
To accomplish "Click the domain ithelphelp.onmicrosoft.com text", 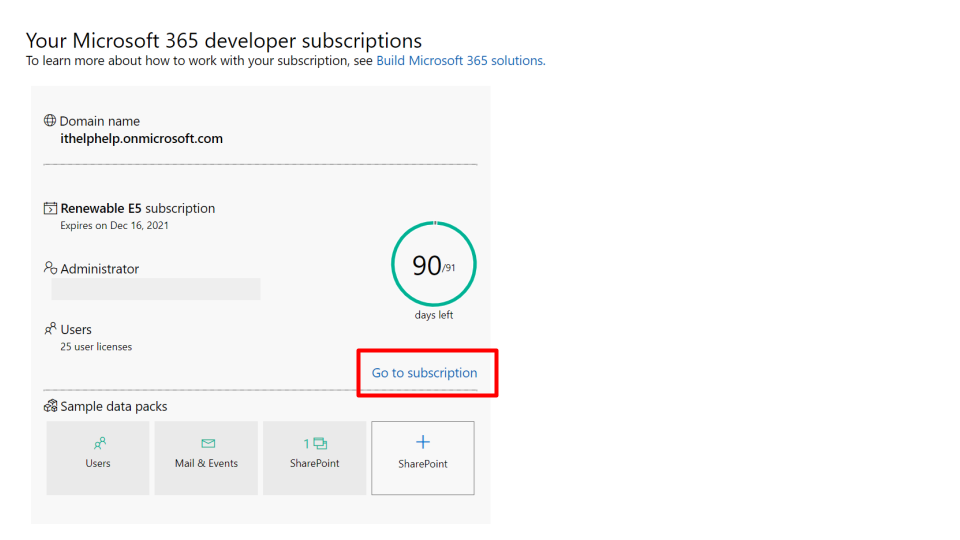I will tap(141, 138).
